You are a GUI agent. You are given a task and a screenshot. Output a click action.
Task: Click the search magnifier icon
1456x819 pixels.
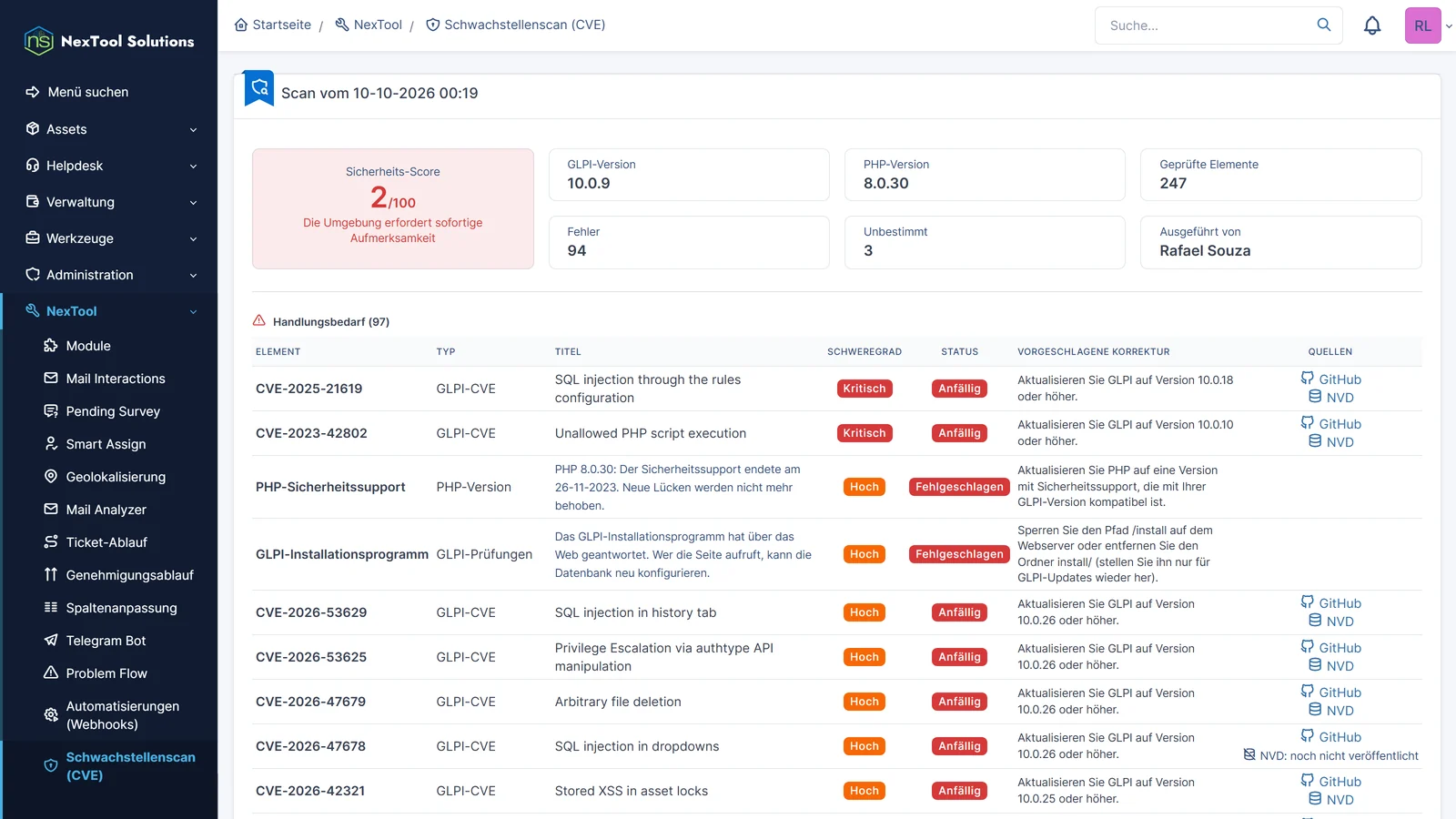[1324, 25]
